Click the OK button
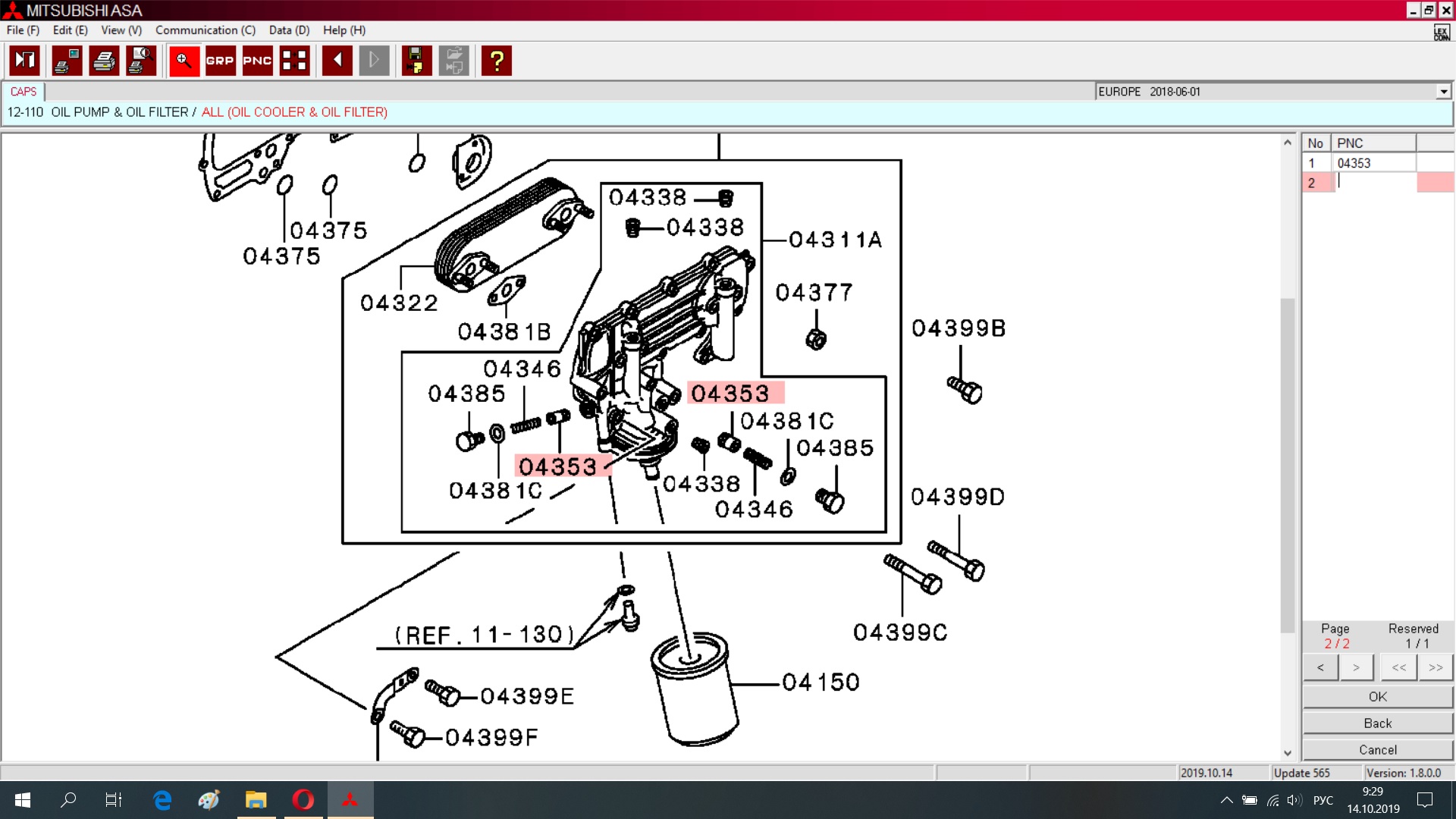1456x819 pixels. (x=1378, y=697)
